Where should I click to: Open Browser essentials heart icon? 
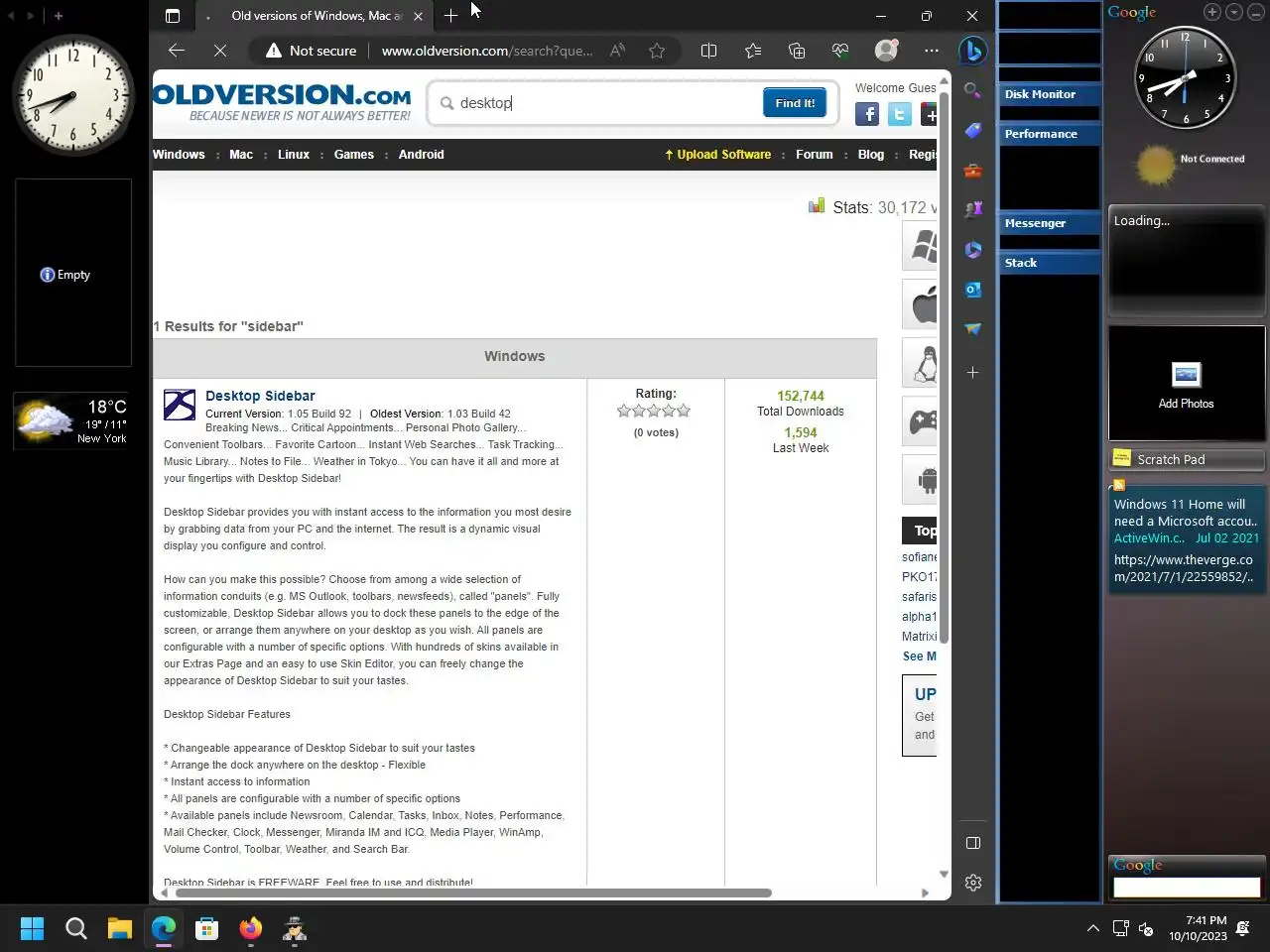pyautogui.click(x=840, y=51)
